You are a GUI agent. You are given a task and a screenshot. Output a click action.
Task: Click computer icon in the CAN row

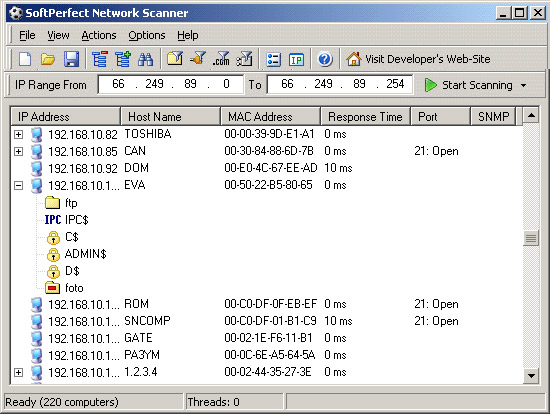[x=36, y=151]
